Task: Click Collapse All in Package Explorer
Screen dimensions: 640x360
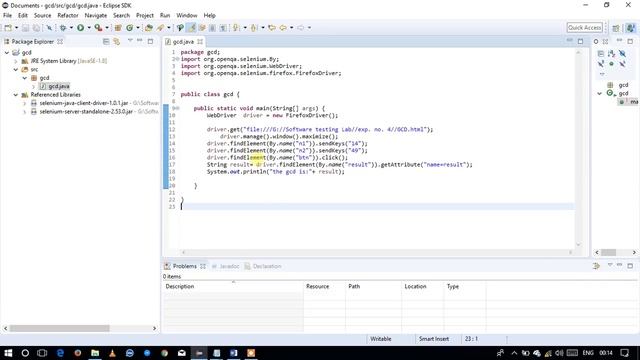Action: [x=106, y=42]
